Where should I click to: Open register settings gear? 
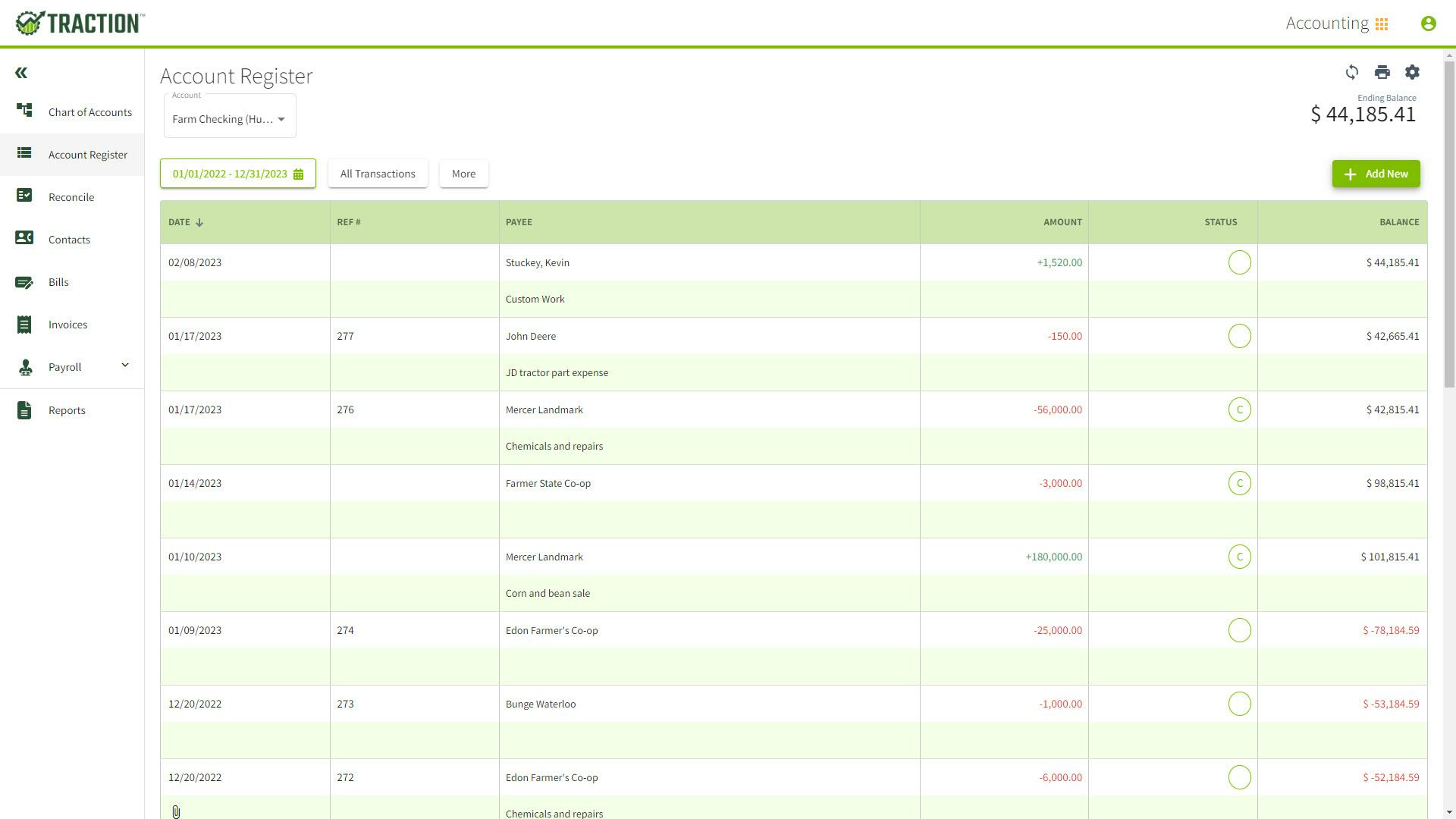click(1412, 72)
